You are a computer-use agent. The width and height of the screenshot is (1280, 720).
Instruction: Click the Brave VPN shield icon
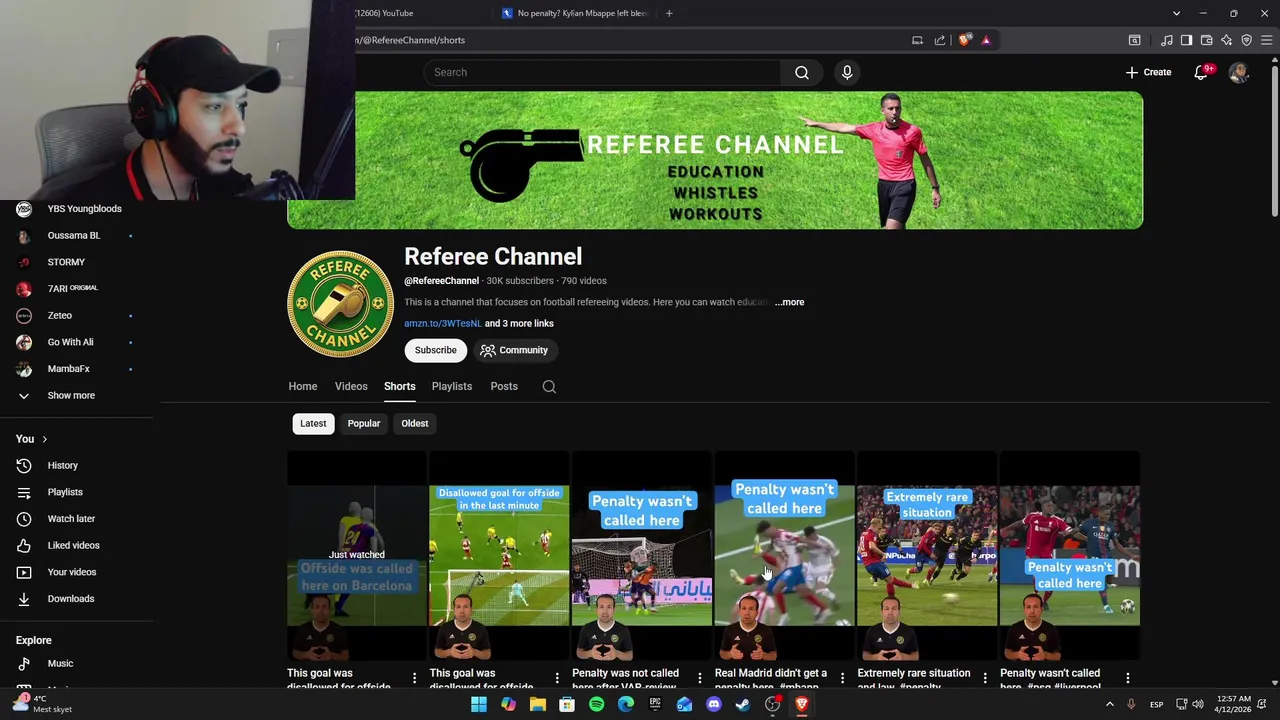pyautogui.click(x=1246, y=40)
